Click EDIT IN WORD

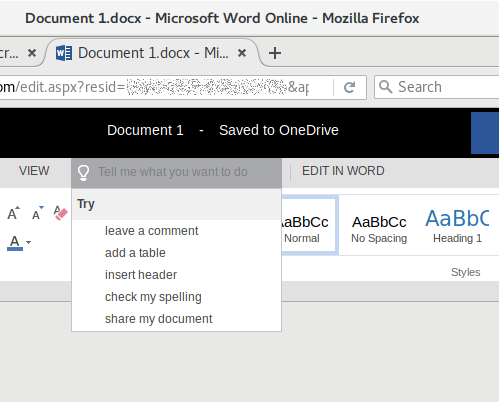[x=343, y=171]
